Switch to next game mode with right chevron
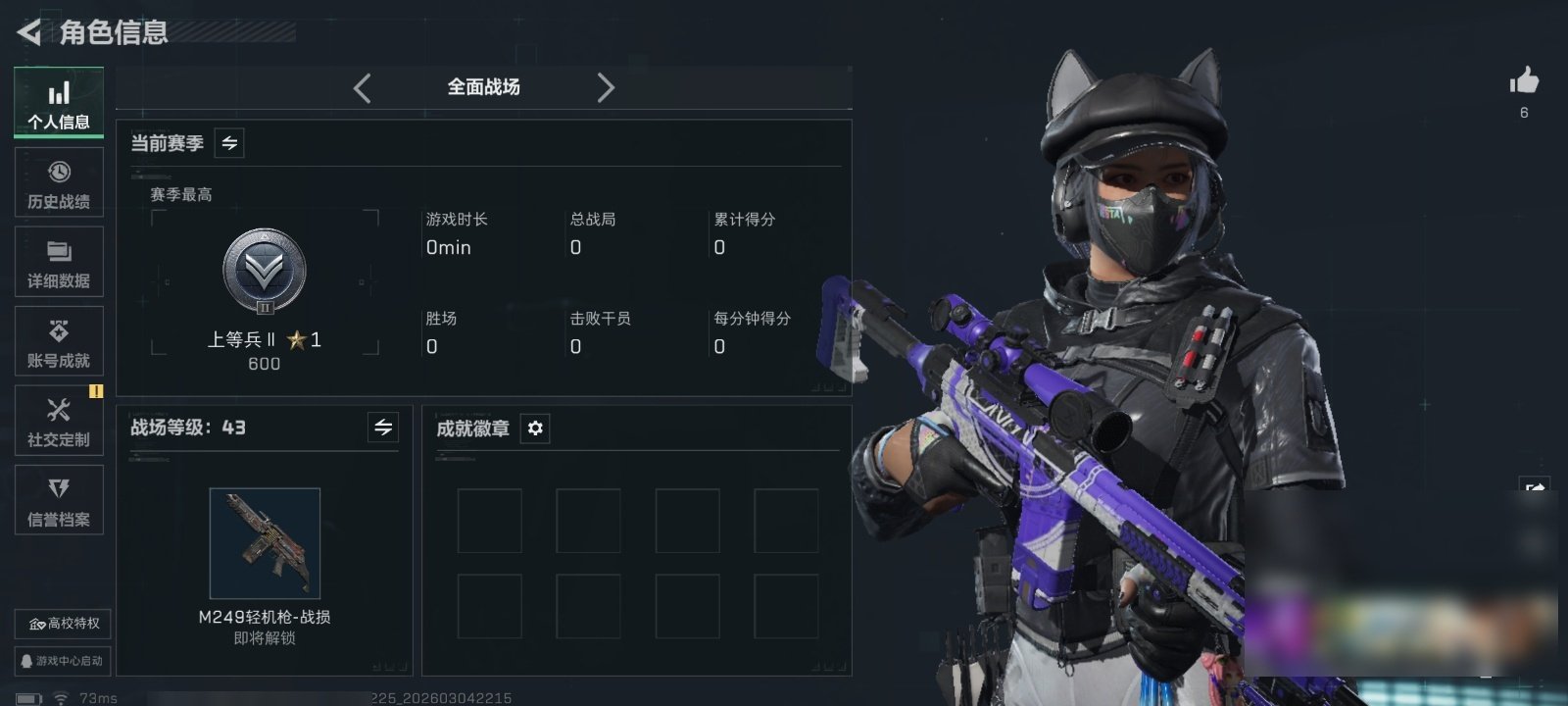The width and height of the screenshot is (1568, 706). (x=606, y=88)
